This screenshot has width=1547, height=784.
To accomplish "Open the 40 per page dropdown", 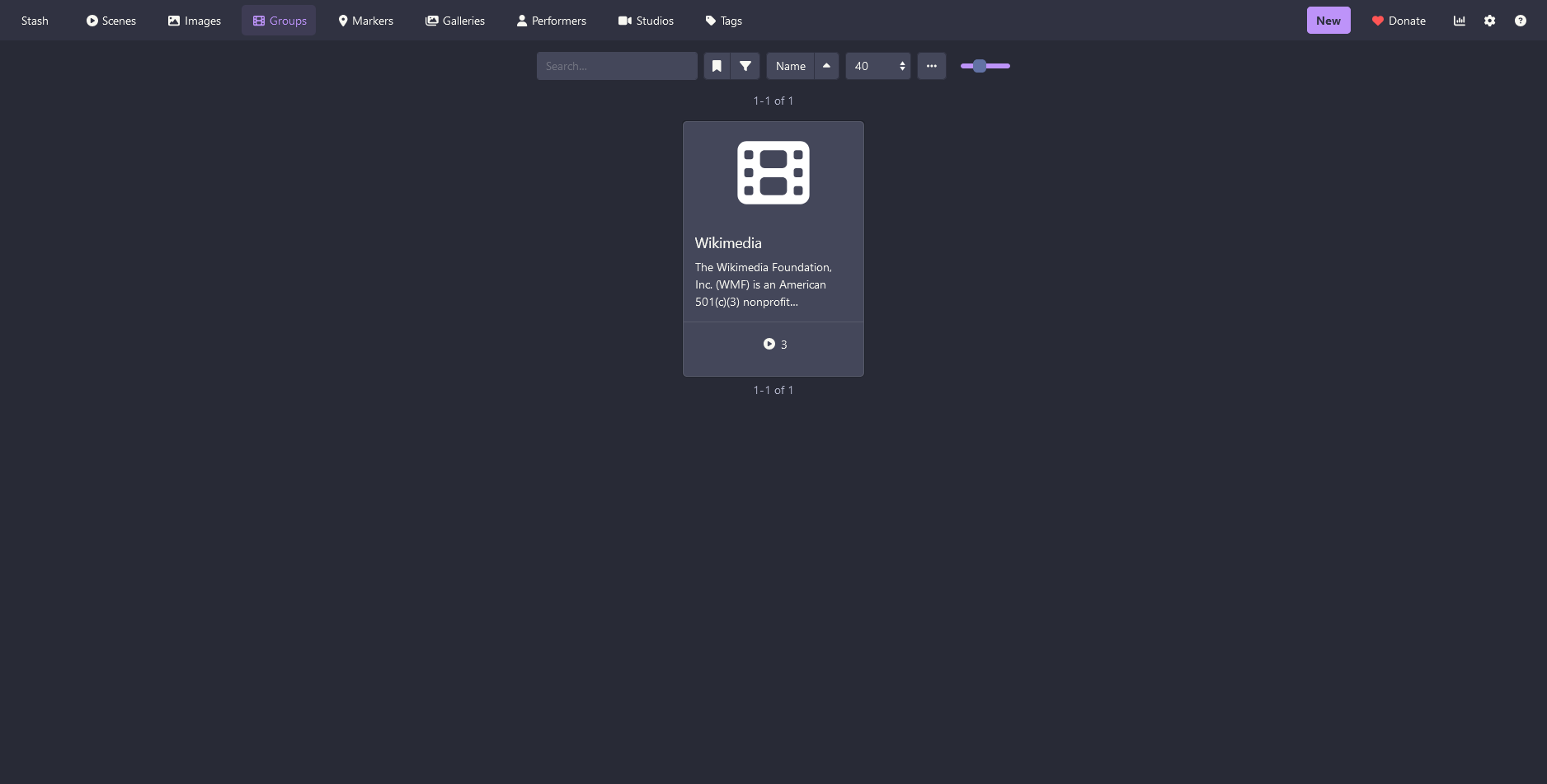I will 877,66.
